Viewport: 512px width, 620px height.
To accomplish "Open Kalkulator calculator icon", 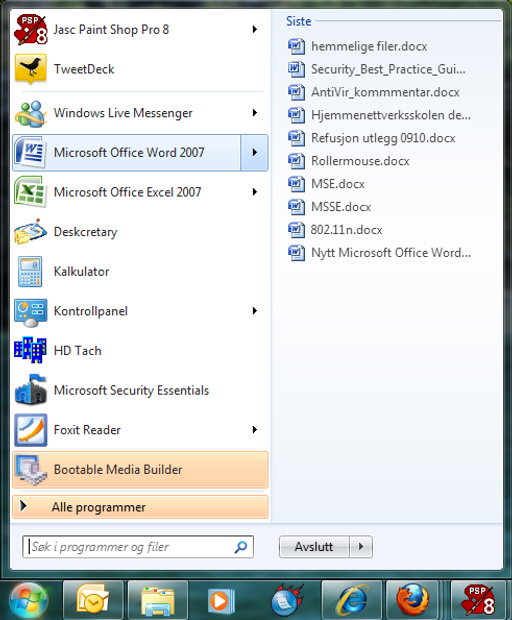I will (30, 271).
